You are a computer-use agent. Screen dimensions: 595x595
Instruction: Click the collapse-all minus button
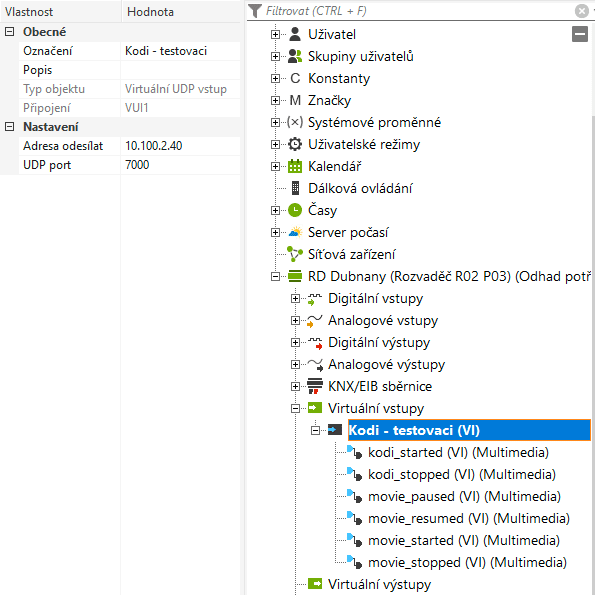click(579, 34)
